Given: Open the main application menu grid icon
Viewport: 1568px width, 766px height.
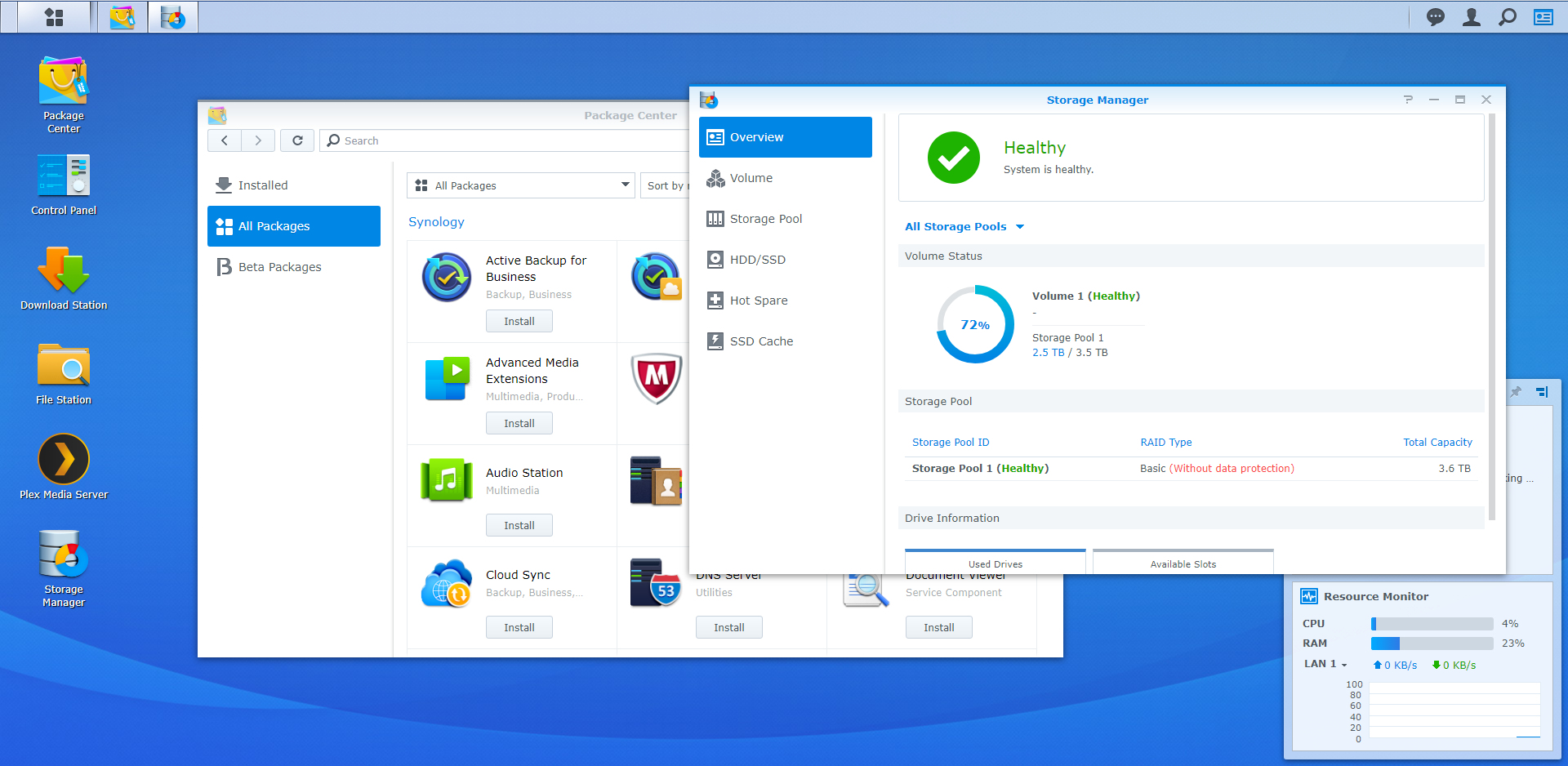Looking at the screenshot, I should 54,16.
